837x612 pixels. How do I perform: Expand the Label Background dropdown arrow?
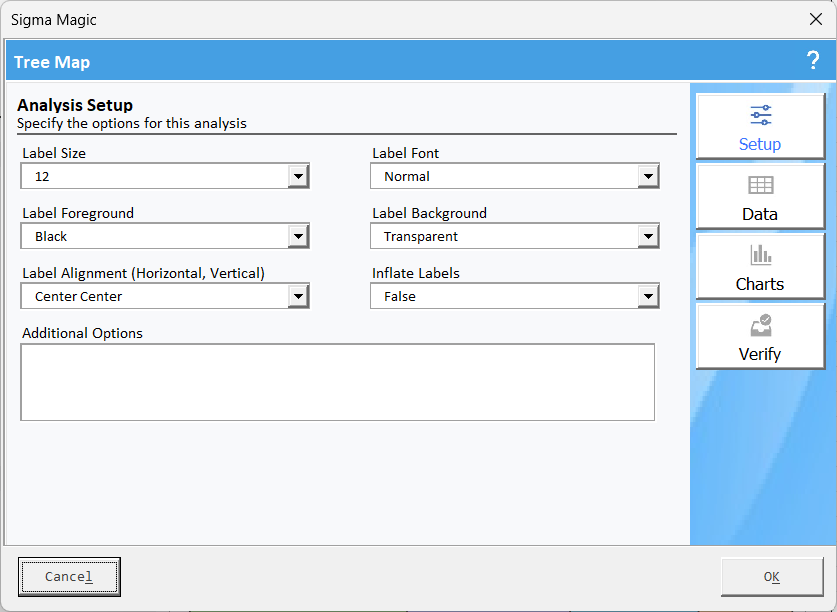click(648, 236)
